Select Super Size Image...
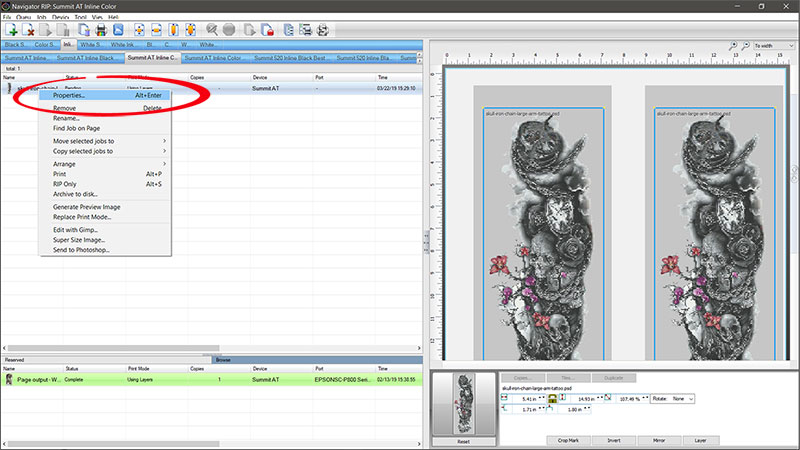 point(106,240)
